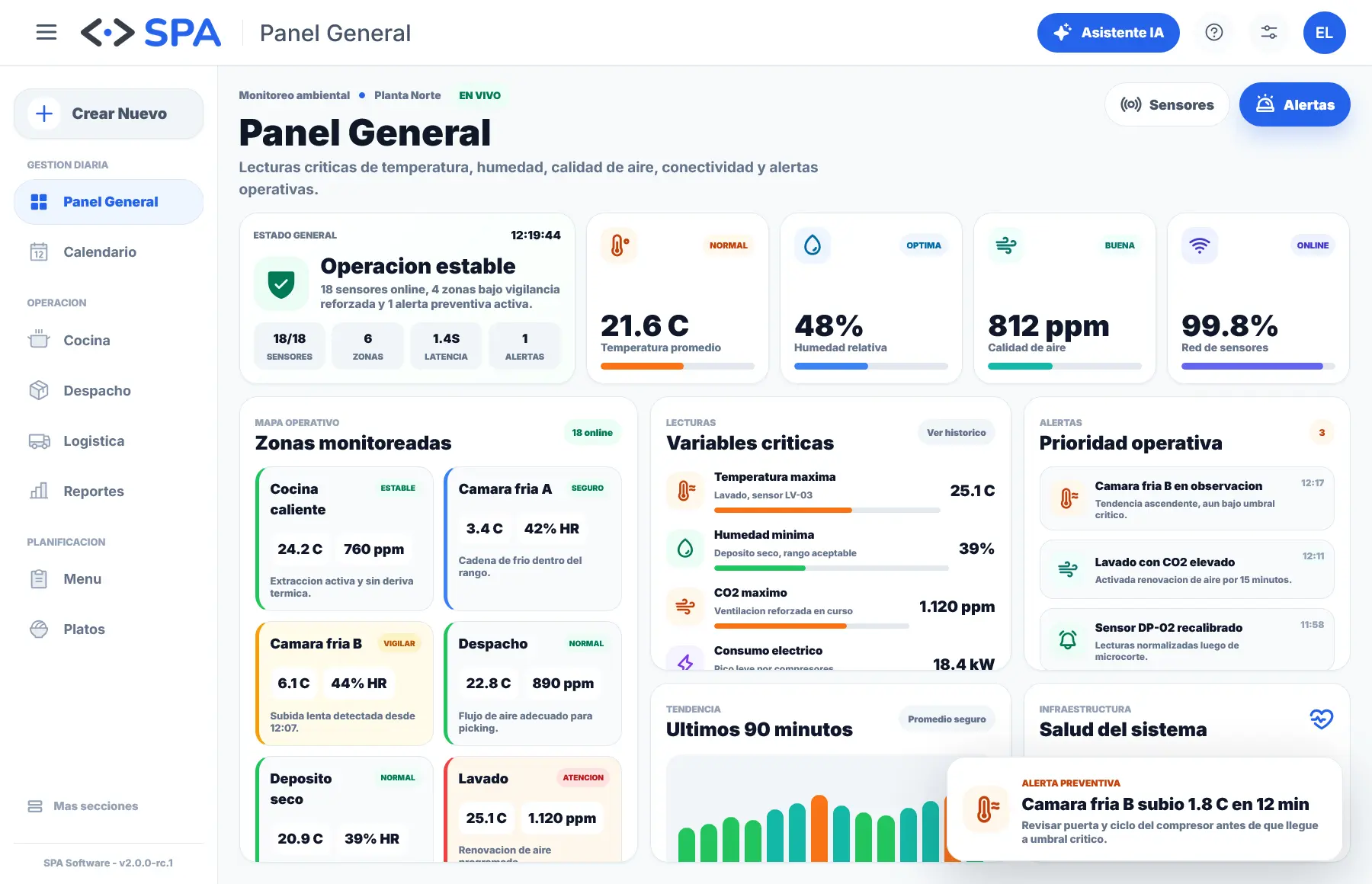Viewport: 1372px width, 884px height.
Task: Click Crear Nuevo button
Action: coord(109,114)
